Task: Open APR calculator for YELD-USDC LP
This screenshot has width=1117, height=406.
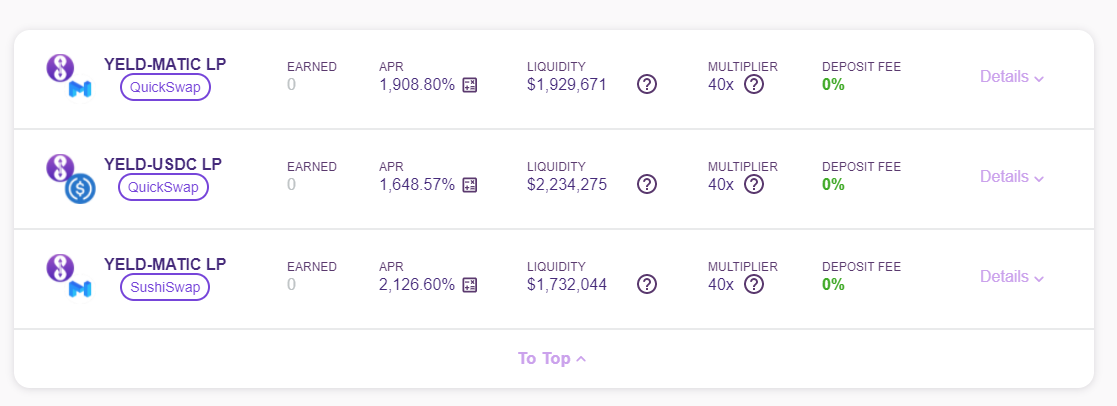Action: tap(469, 184)
